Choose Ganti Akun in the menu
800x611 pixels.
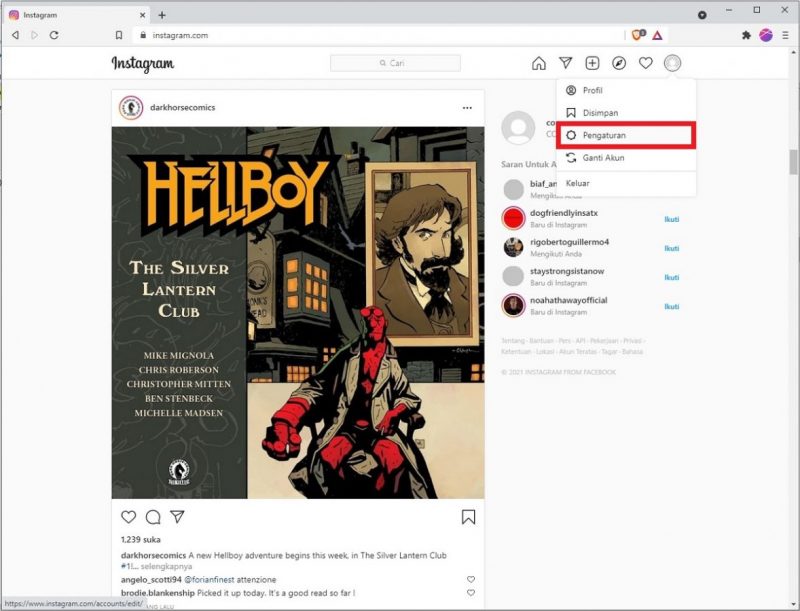coord(626,158)
